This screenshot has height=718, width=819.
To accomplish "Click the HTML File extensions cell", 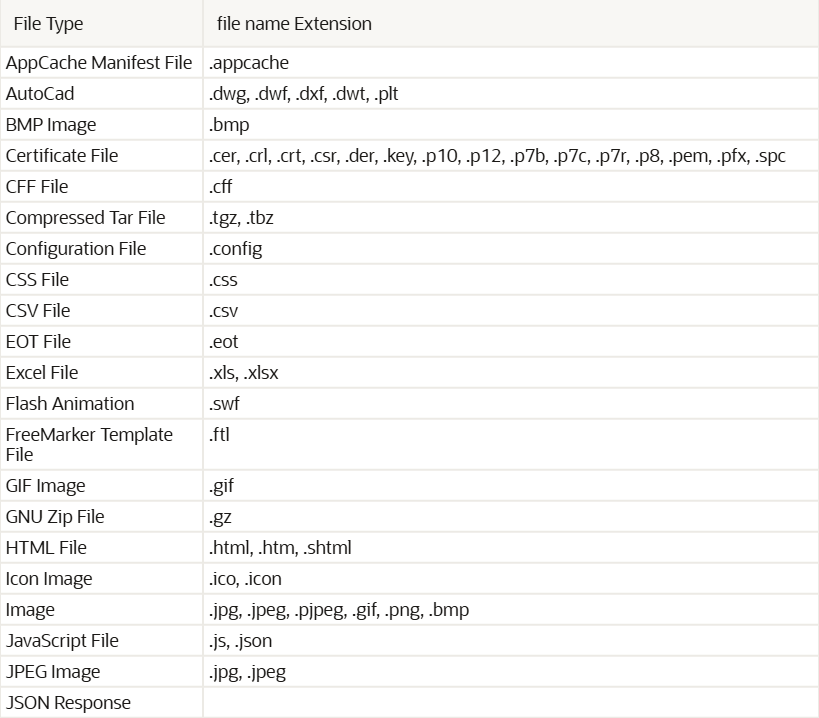I will coord(280,548).
